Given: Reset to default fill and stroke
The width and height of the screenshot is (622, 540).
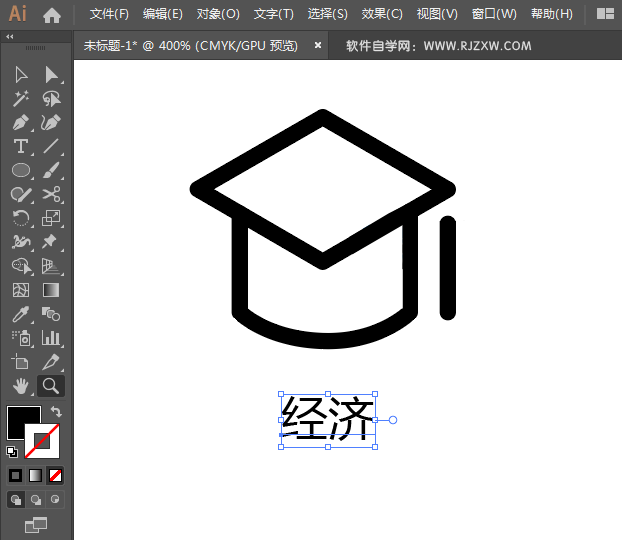Looking at the screenshot, I should (x=12, y=452).
